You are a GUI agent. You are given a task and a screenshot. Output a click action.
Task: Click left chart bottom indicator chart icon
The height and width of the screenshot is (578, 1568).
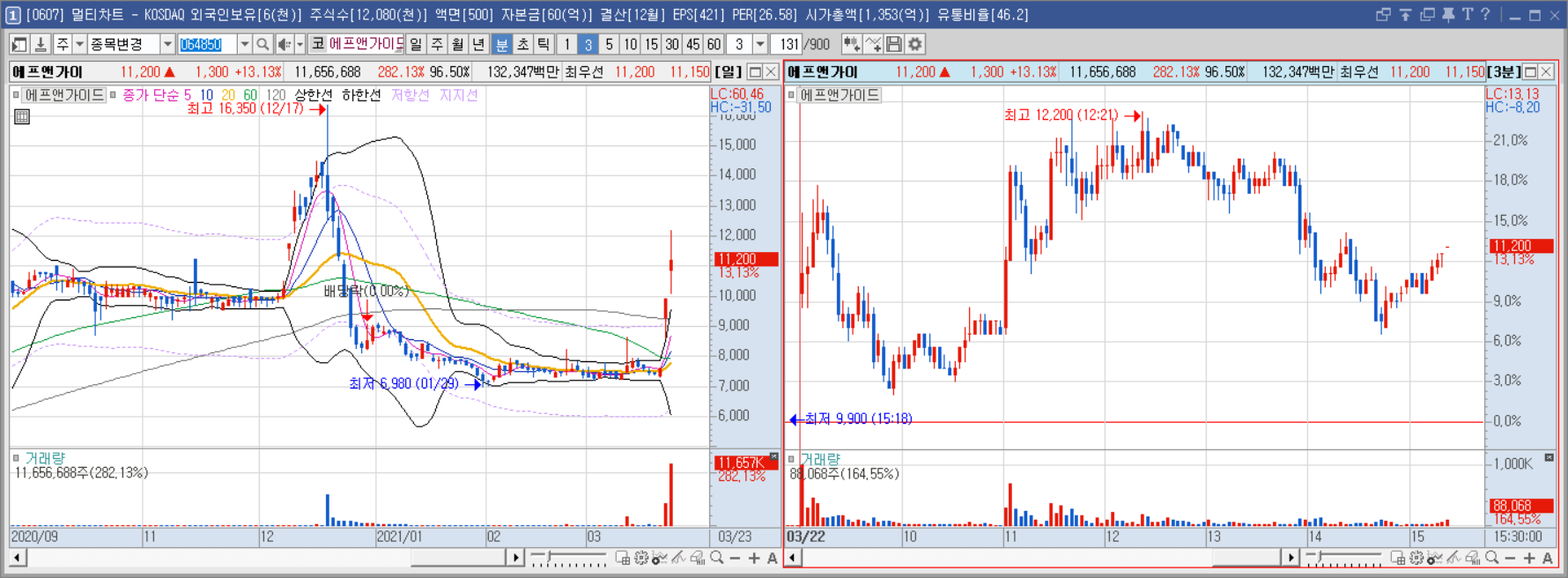[660, 558]
